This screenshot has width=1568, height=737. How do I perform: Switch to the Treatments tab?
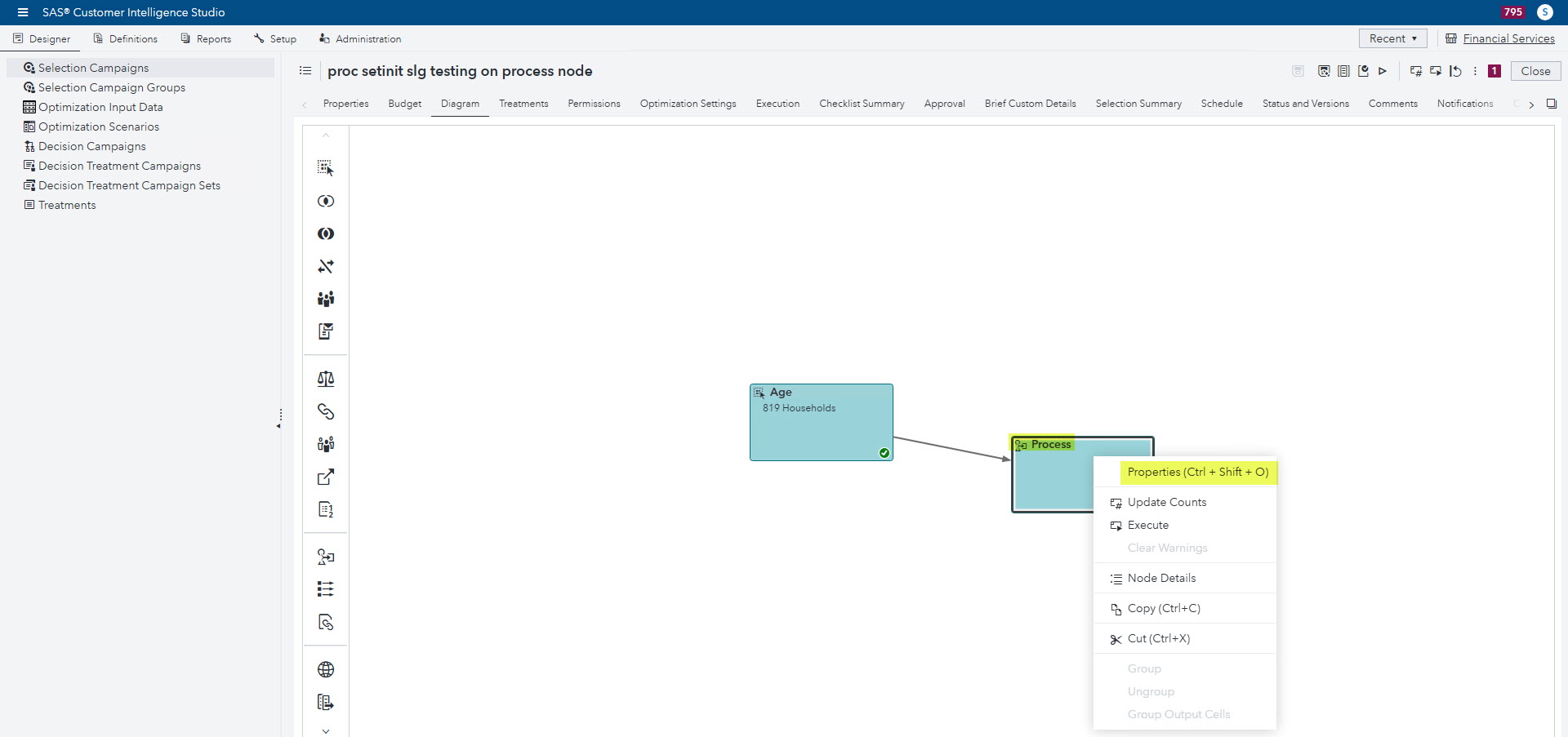pyautogui.click(x=523, y=104)
